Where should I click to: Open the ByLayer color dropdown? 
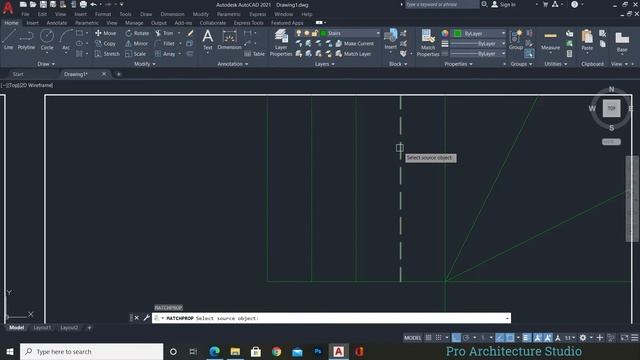pos(503,33)
